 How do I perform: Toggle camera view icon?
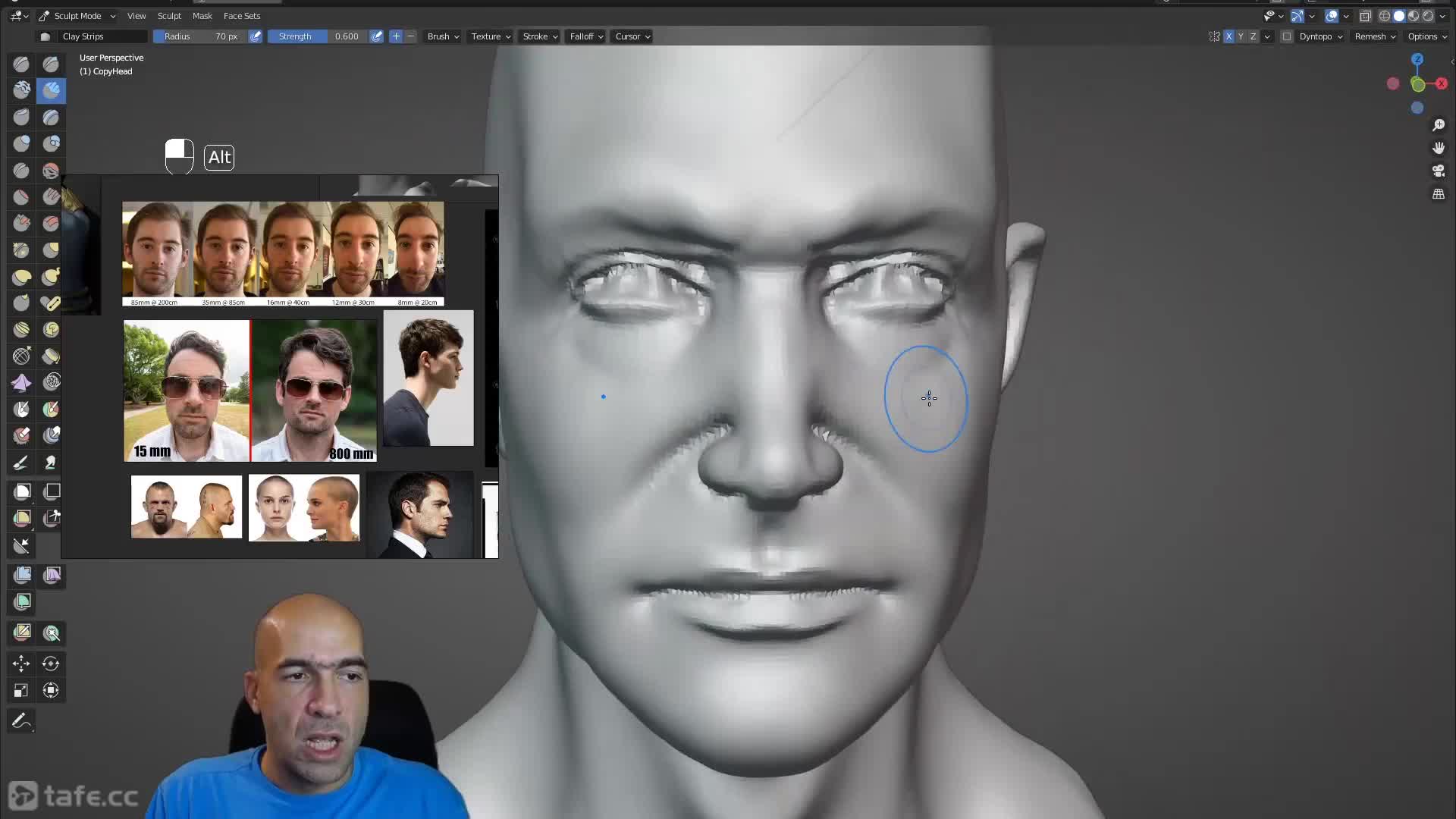click(1438, 171)
